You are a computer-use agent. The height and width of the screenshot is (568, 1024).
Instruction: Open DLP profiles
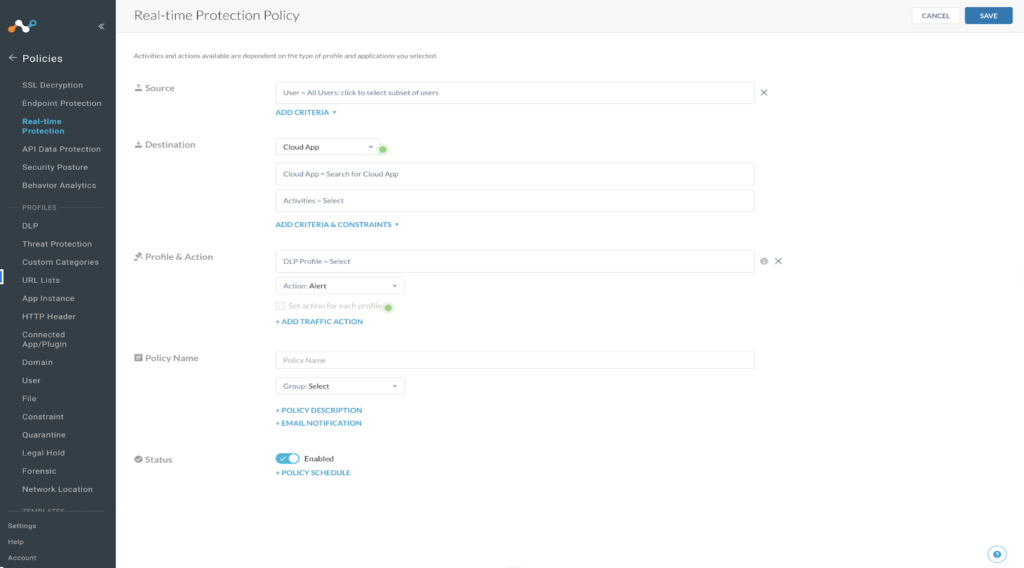(30, 226)
